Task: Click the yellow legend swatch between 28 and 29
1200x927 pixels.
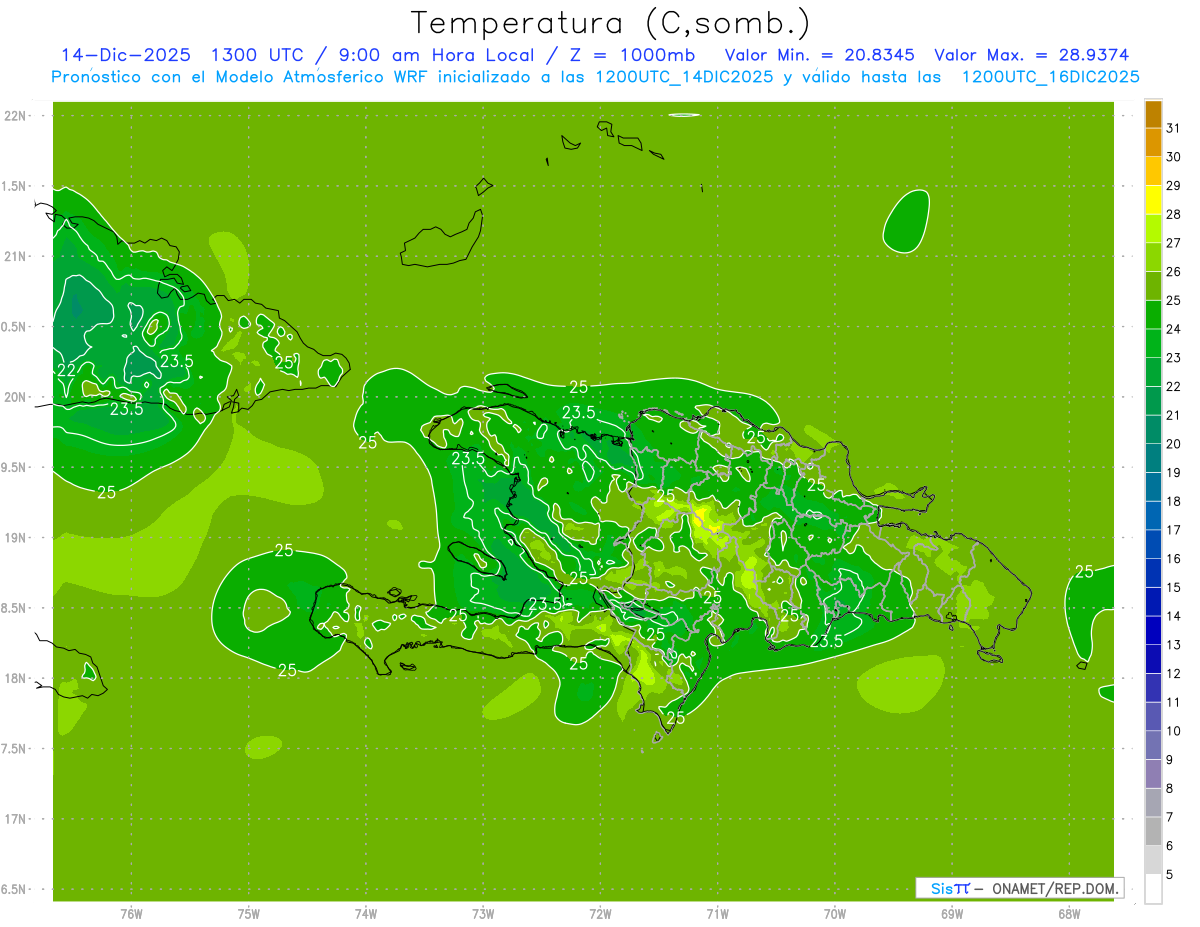Action: 1153,200
